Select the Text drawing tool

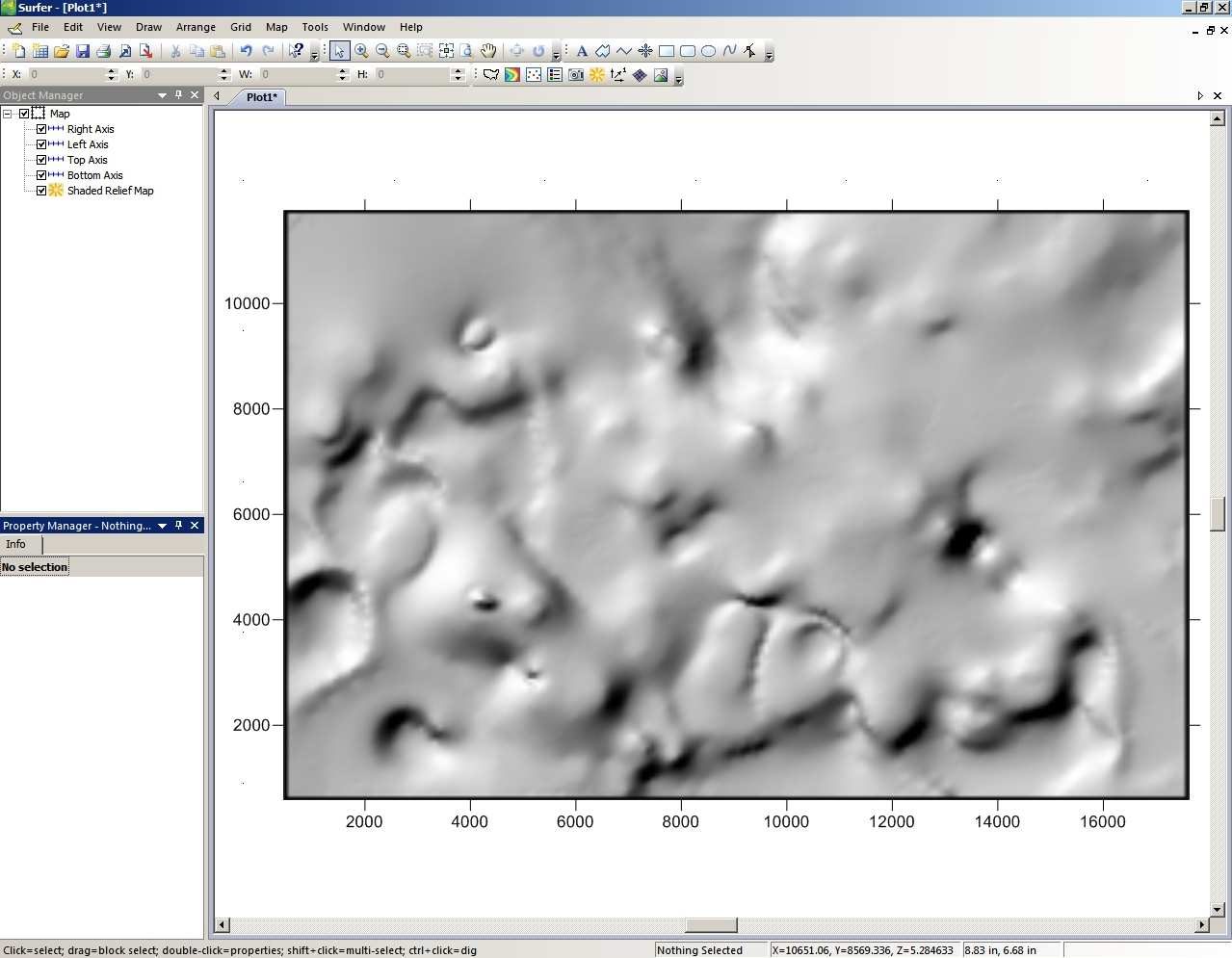click(x=582, y=51)
